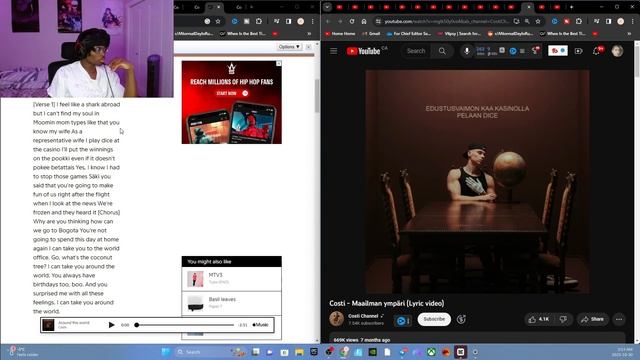Go back in YouTube browser window
The width and height of the screenshot is (640, 360).
[328, 21]
